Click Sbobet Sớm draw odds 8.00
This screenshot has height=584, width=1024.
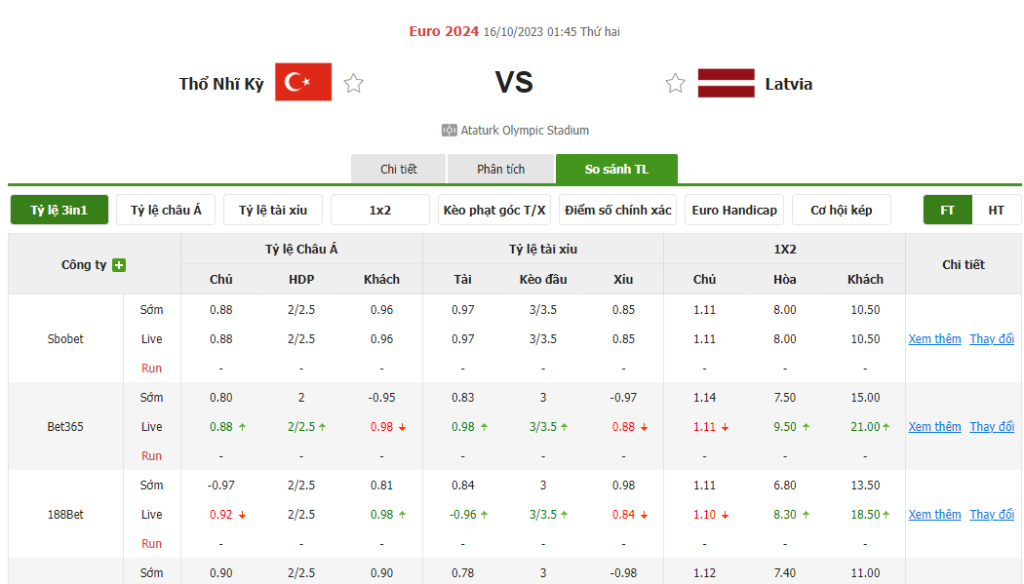coord(784,310)
